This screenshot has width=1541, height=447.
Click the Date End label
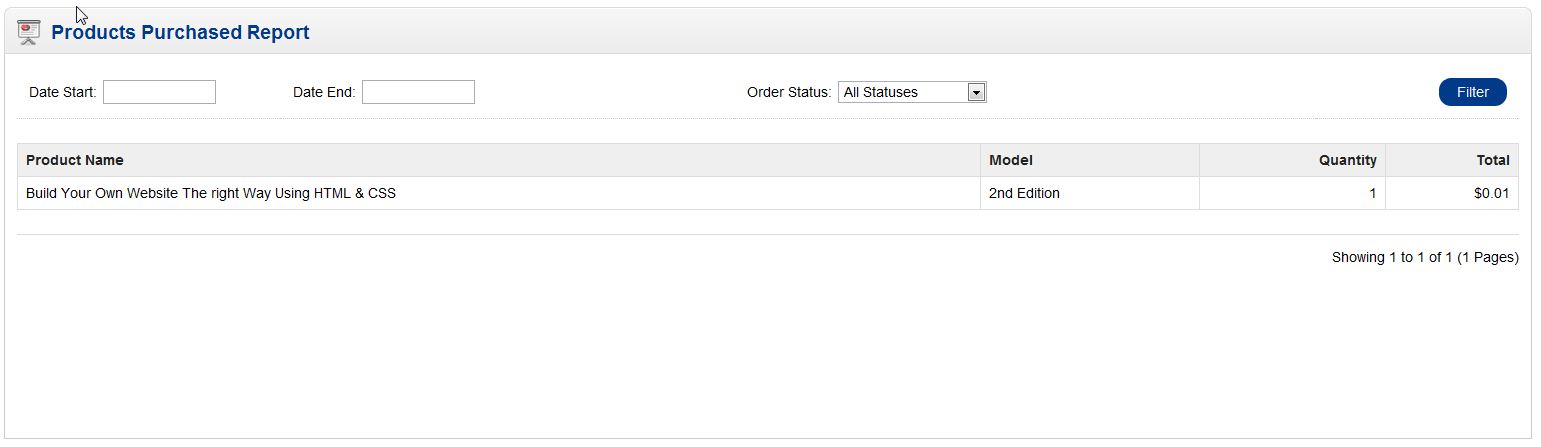click(x=323, y=92)
